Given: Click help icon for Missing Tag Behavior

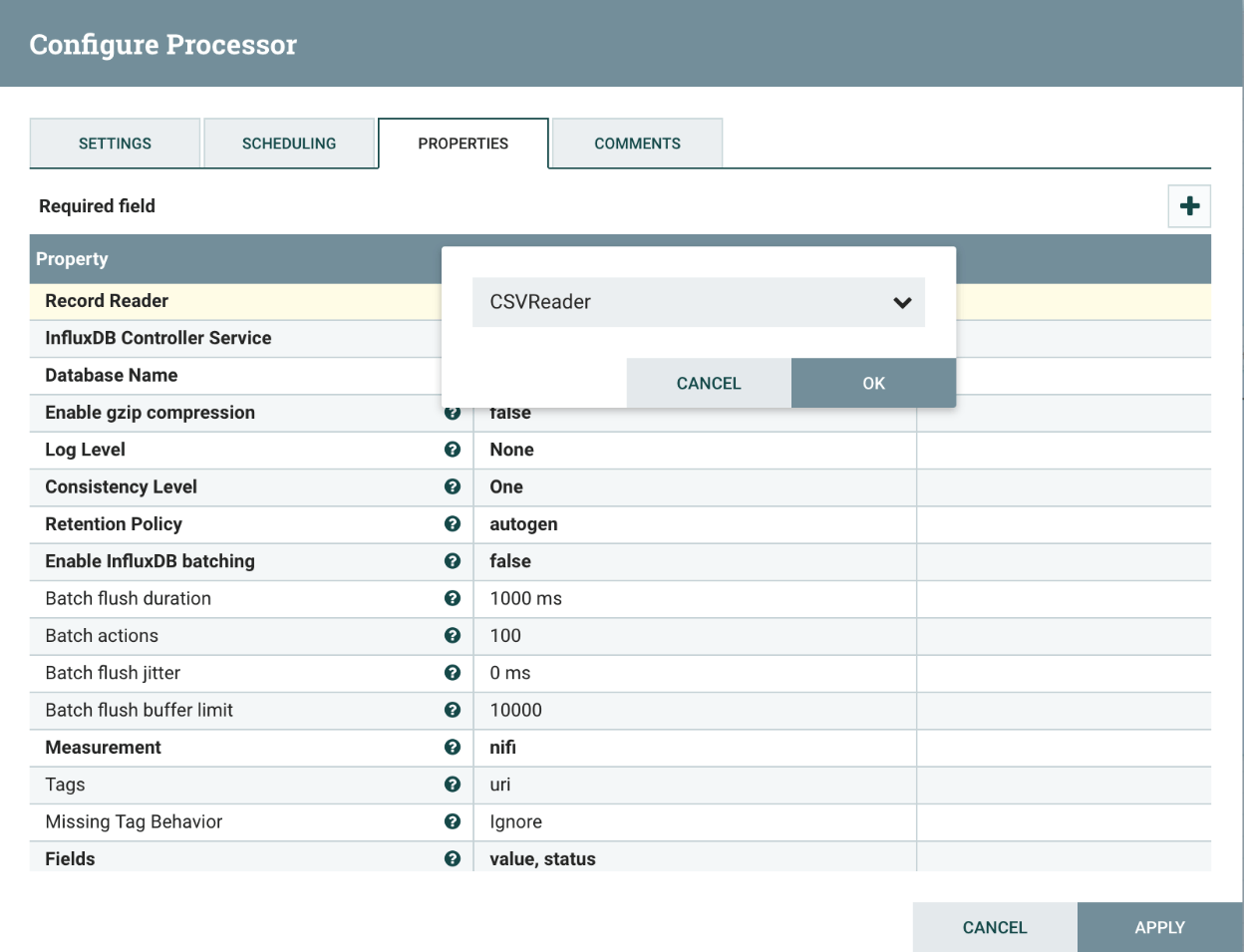Looking at the screenshot, I should click(x=453, y=821).
